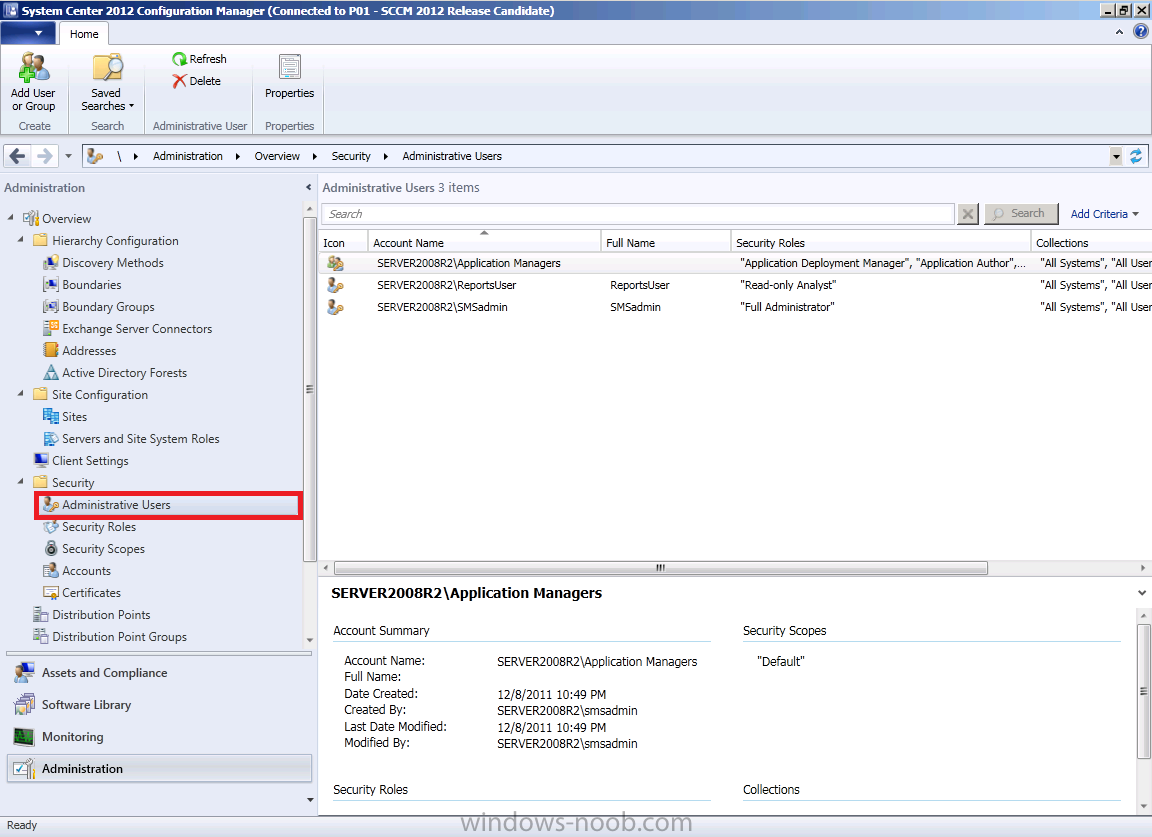Open Accounts node

76,571
